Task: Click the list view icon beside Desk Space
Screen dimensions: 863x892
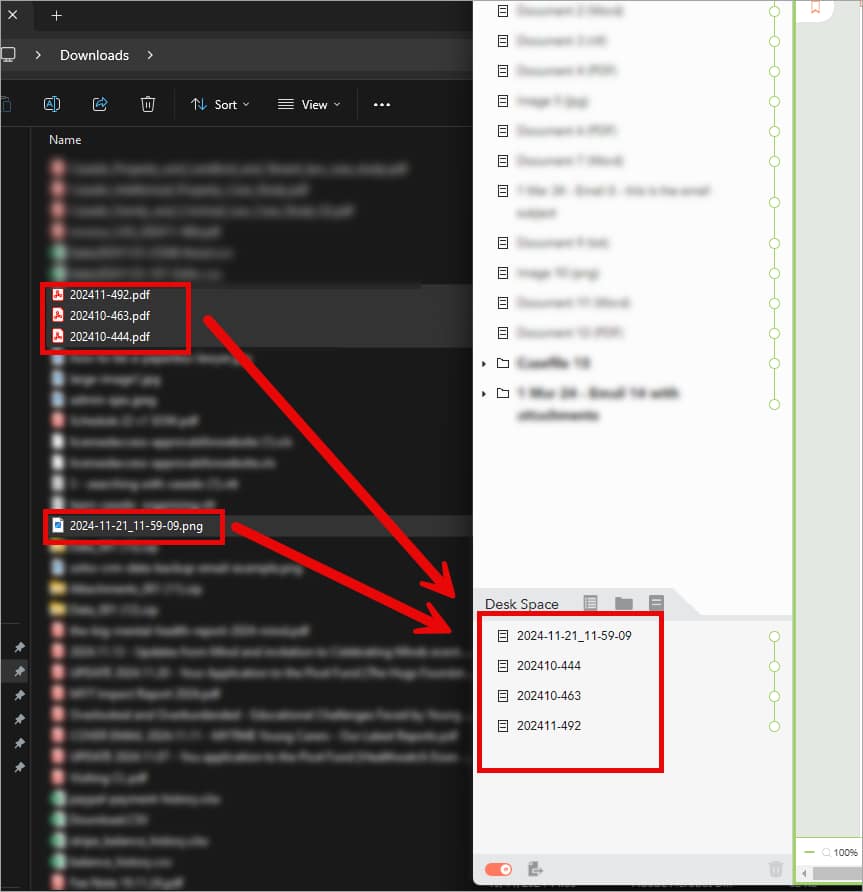Action: tap(591, 602)
